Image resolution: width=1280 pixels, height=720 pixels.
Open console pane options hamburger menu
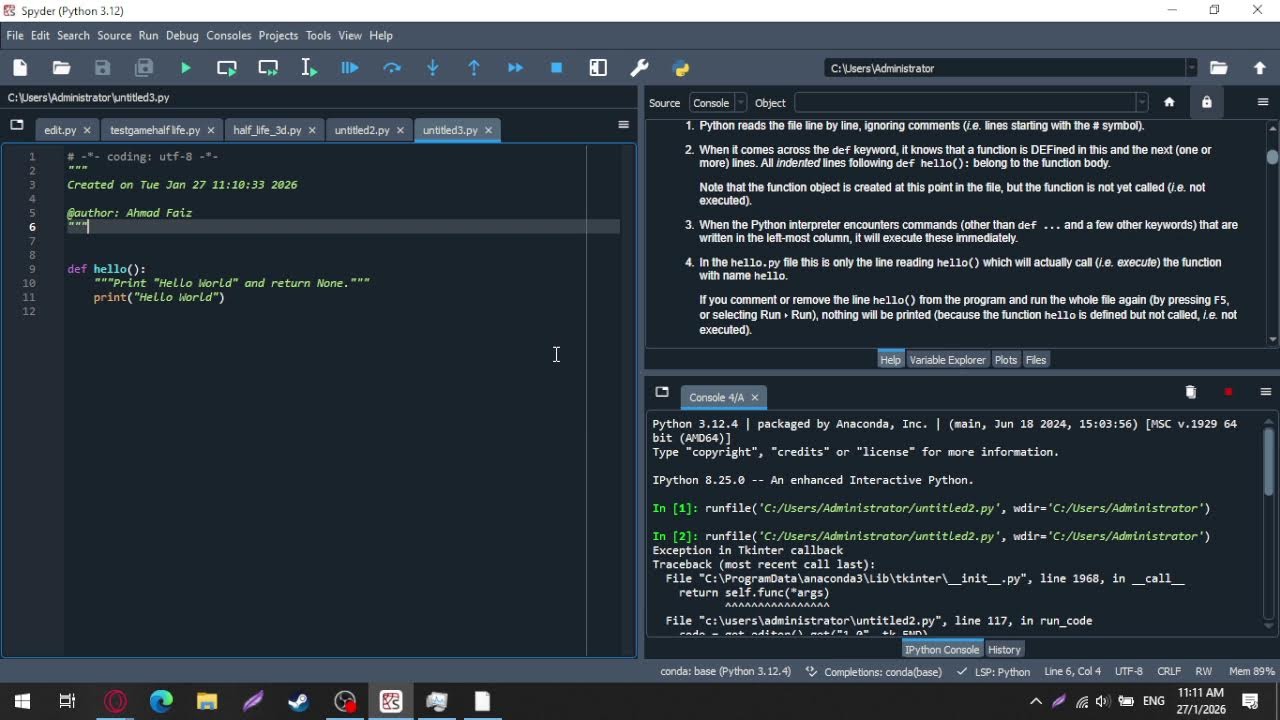pyautogui.click(x=1265, y=392)
